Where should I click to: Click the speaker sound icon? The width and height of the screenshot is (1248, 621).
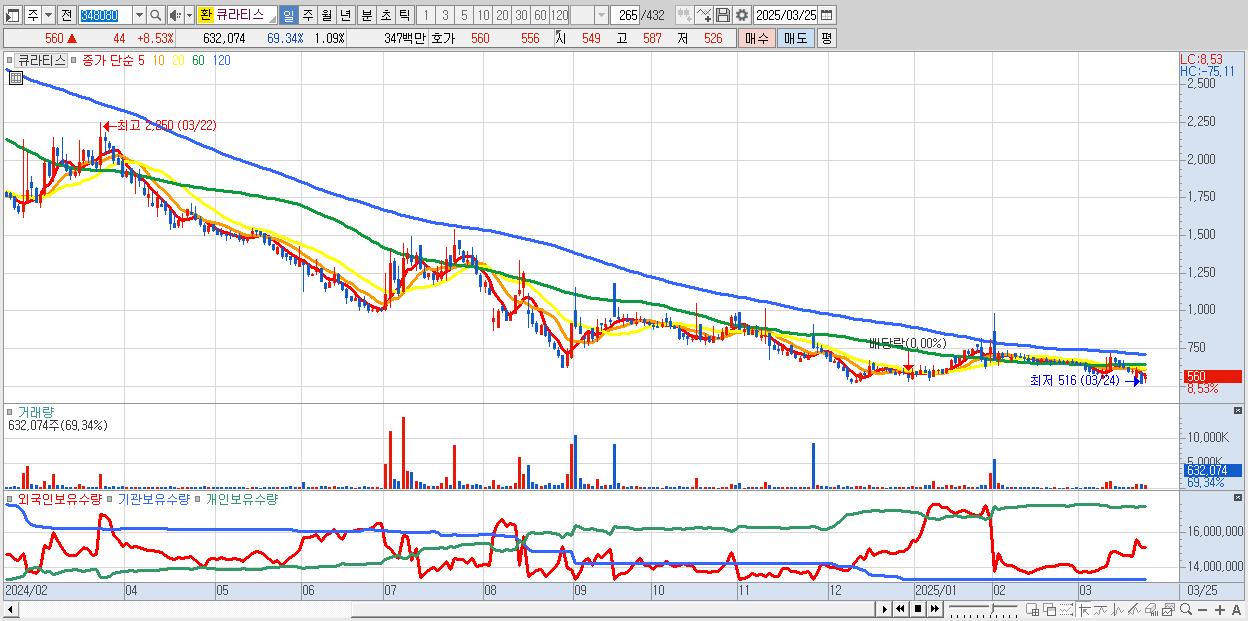pyautogui.click(x=175, y=15)
